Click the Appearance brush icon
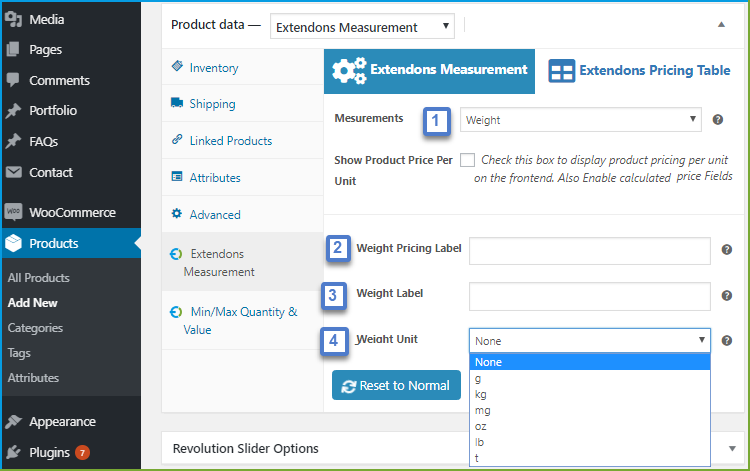The image size is (750, 471). coord(13,421)
